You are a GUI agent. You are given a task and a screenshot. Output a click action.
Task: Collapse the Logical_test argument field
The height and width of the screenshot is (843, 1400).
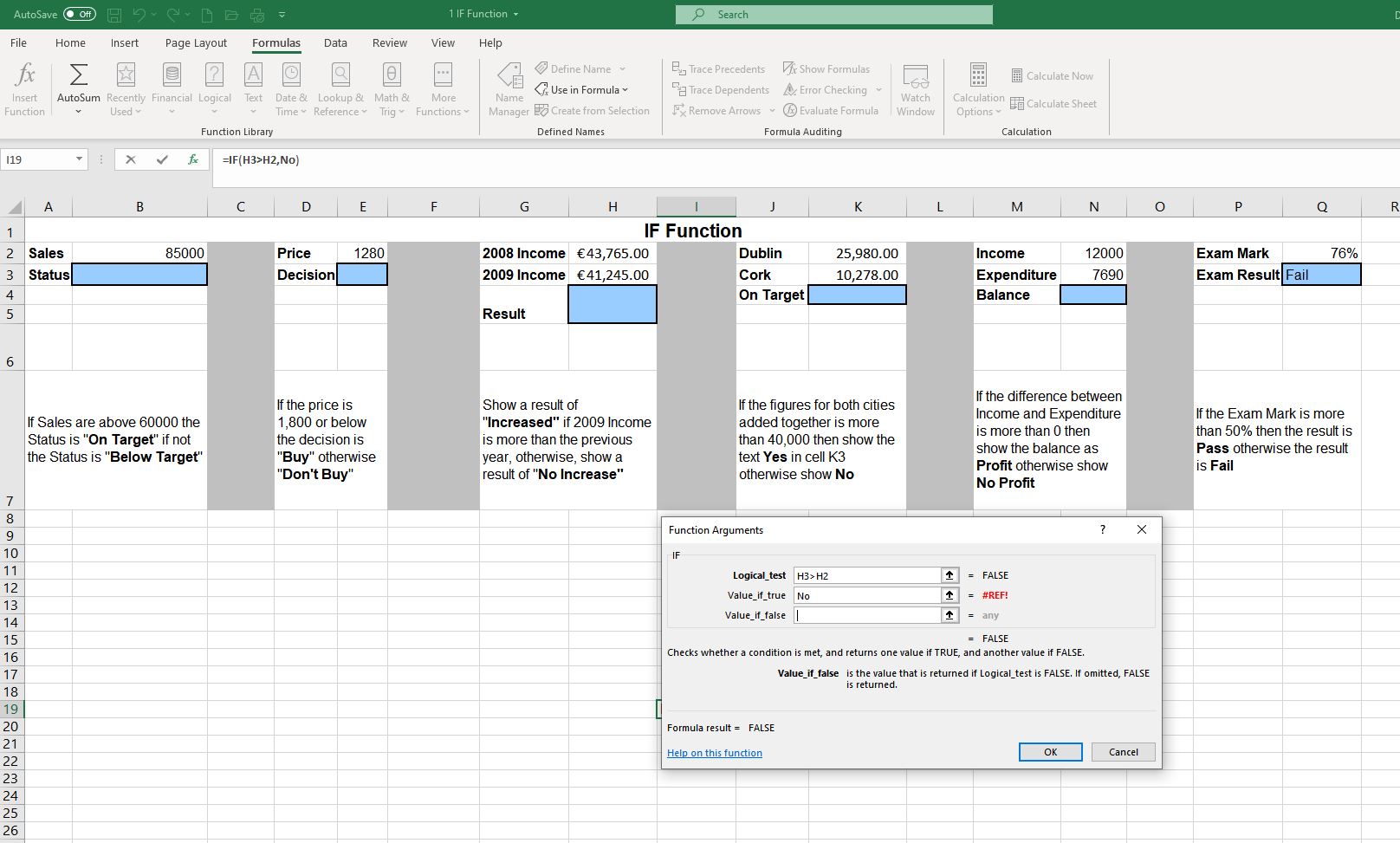click(949, 574)
